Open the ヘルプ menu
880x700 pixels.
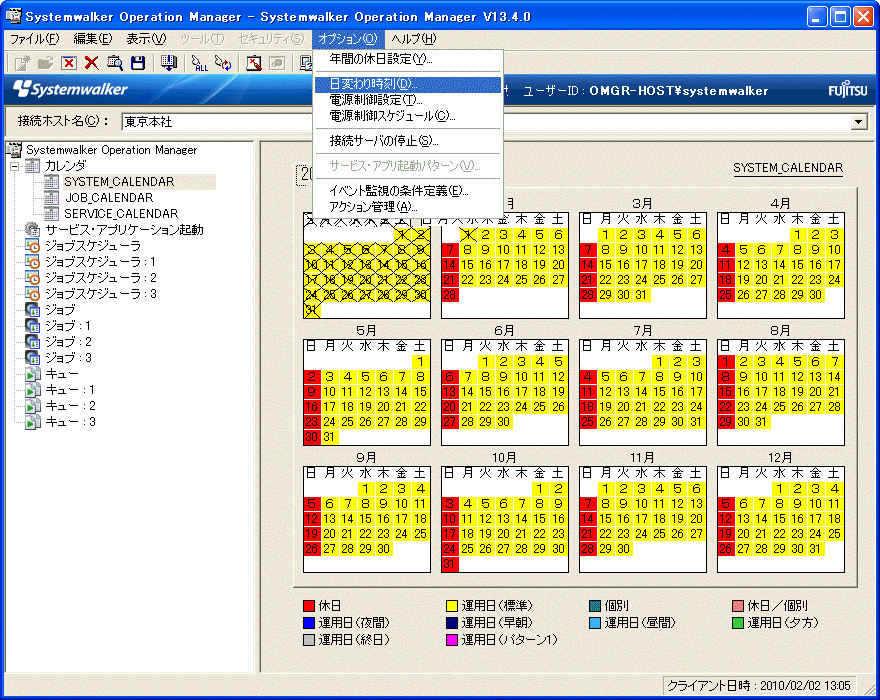[414, 39]
